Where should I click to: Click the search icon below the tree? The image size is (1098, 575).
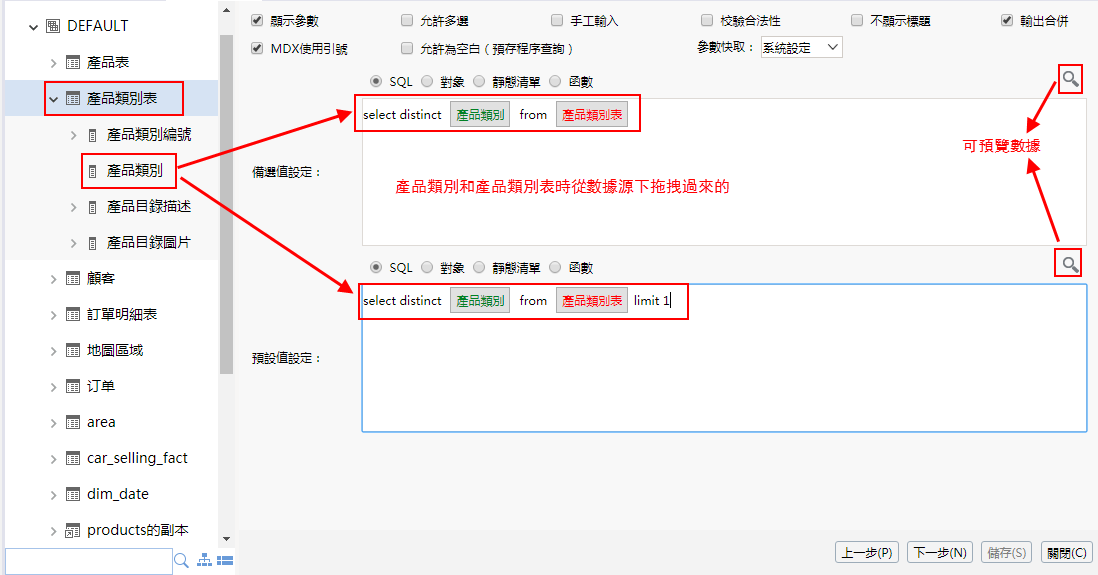(182, 561)
